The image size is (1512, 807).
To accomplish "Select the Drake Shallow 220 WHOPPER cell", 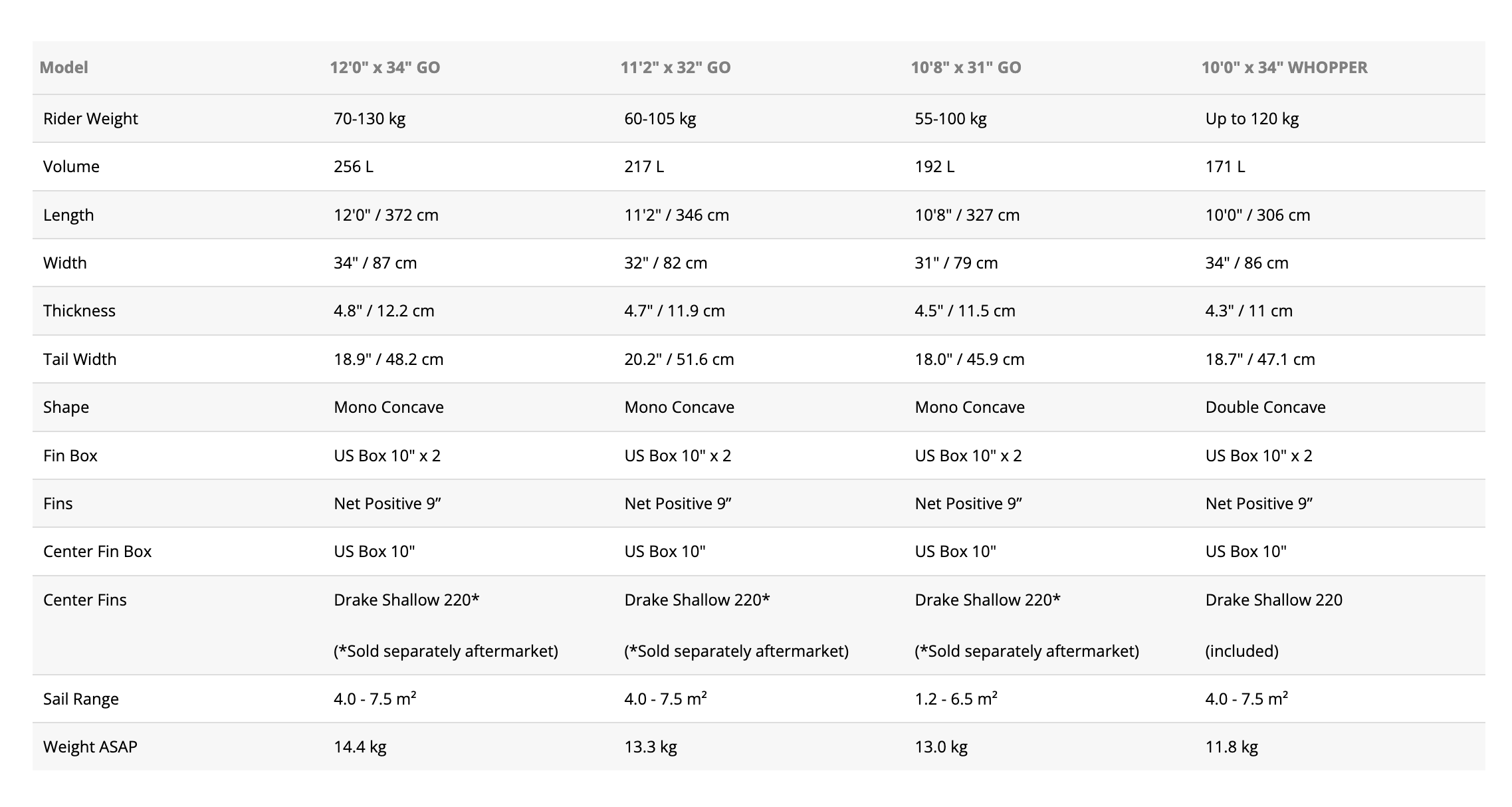I will pyautogui.click(x=1273, y=600).
